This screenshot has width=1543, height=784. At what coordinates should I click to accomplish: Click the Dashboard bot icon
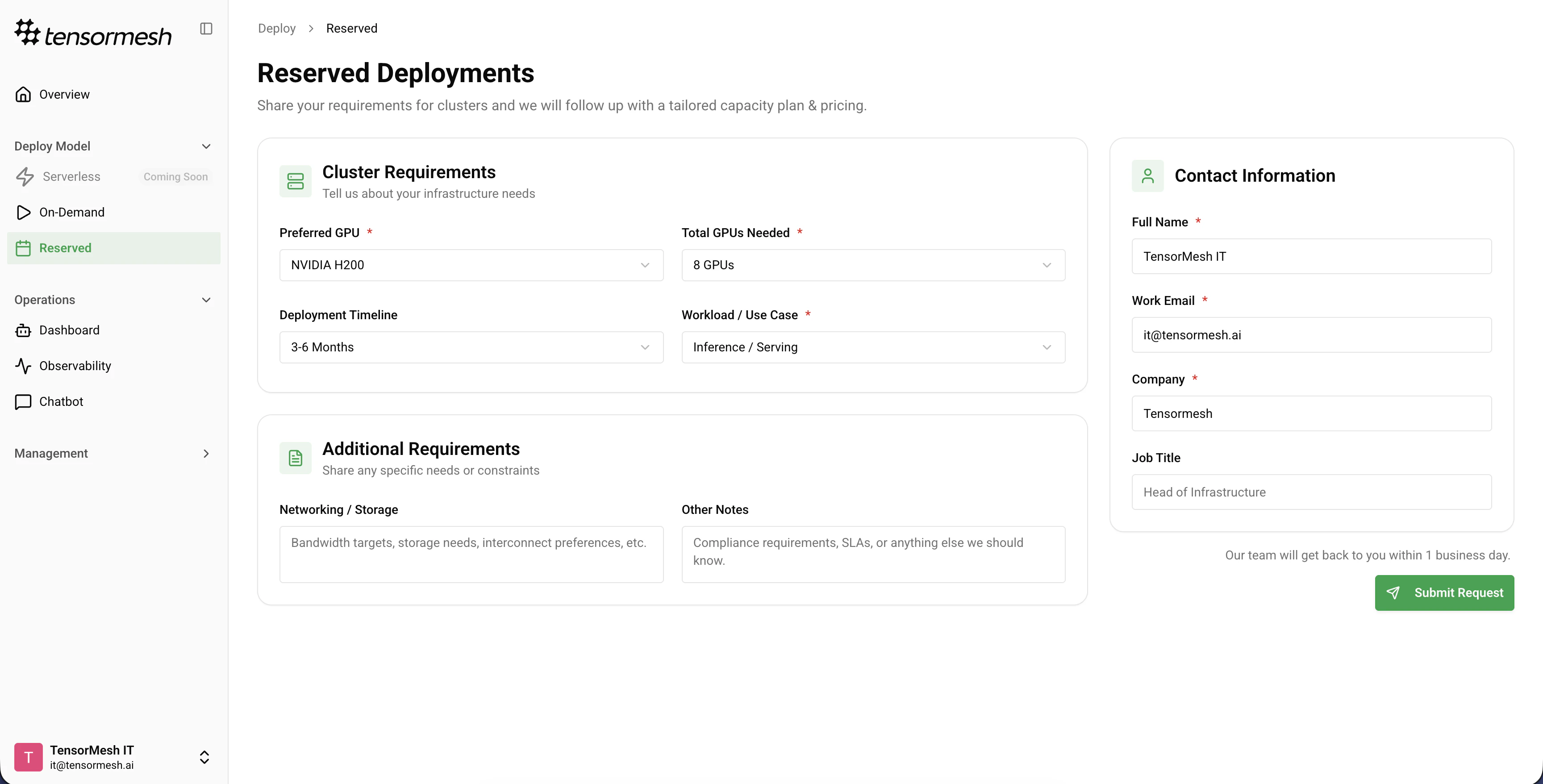point(23,330)
